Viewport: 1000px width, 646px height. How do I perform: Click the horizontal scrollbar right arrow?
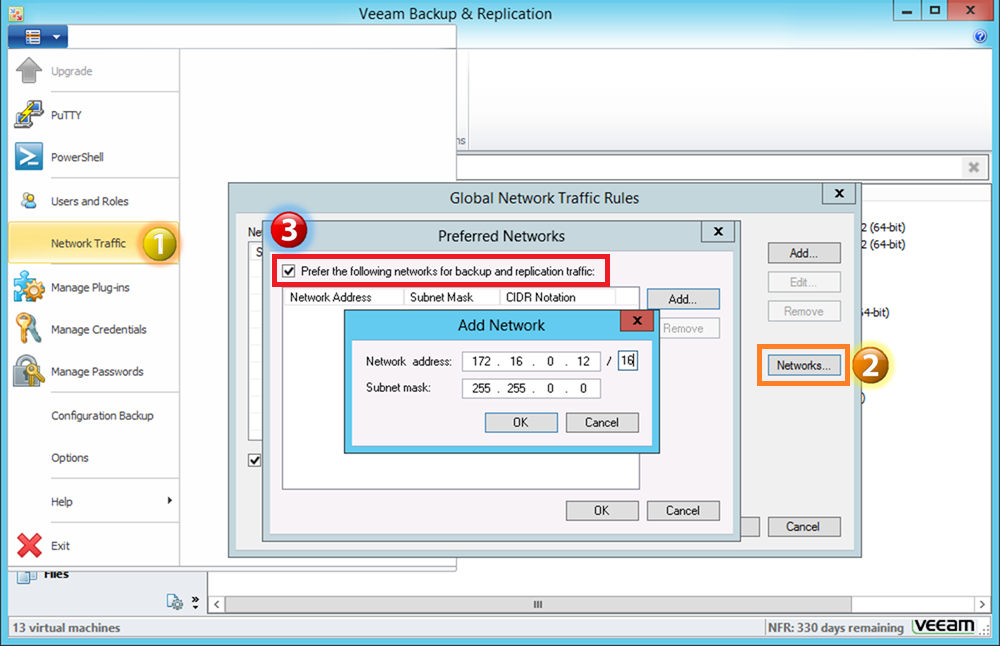(982, 604)
